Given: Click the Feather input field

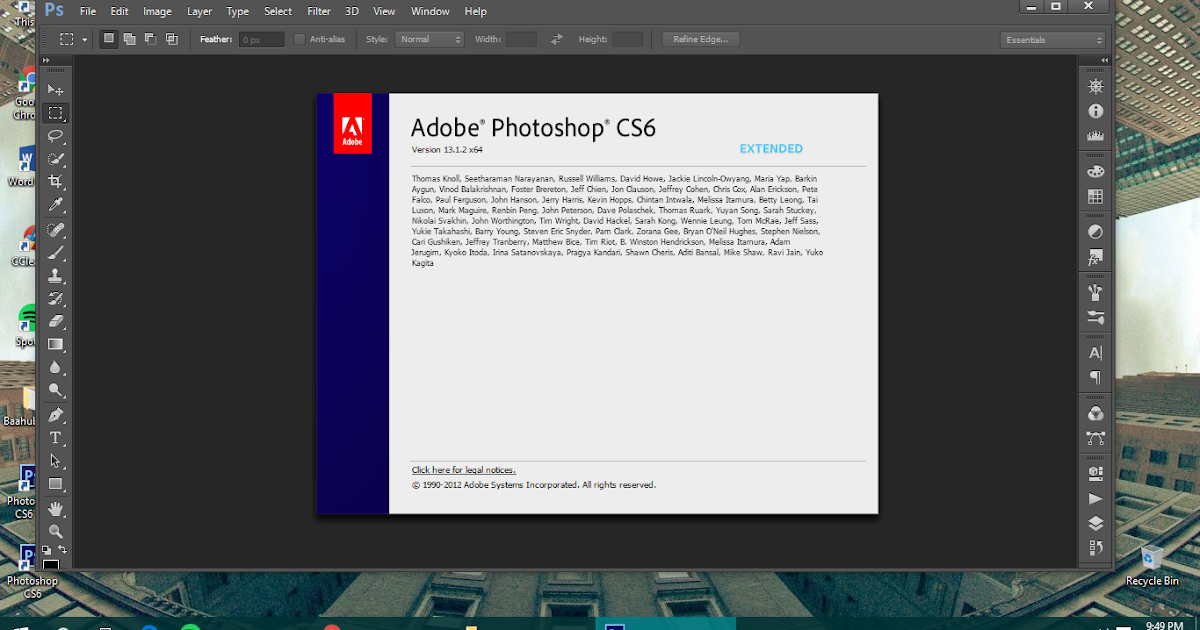Looking at the screenshot, I should click(263, 39).
